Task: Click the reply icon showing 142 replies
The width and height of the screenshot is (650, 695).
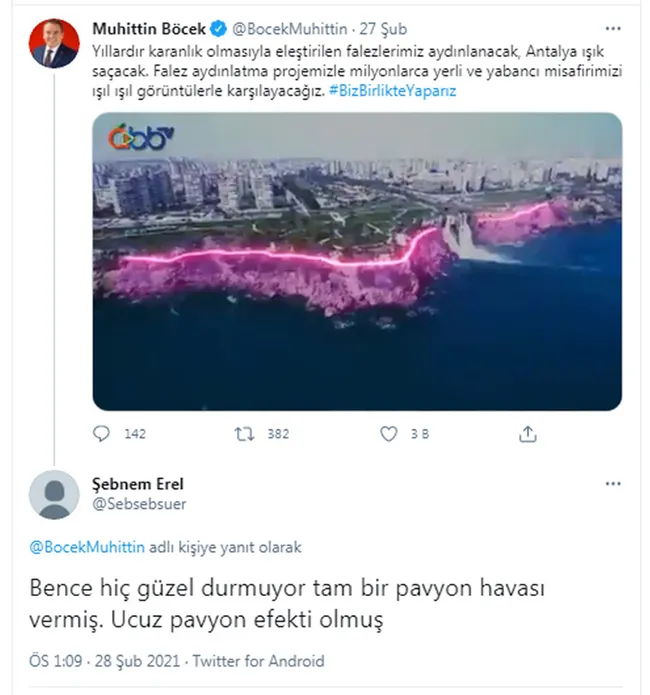Action: tap(103, 434)
